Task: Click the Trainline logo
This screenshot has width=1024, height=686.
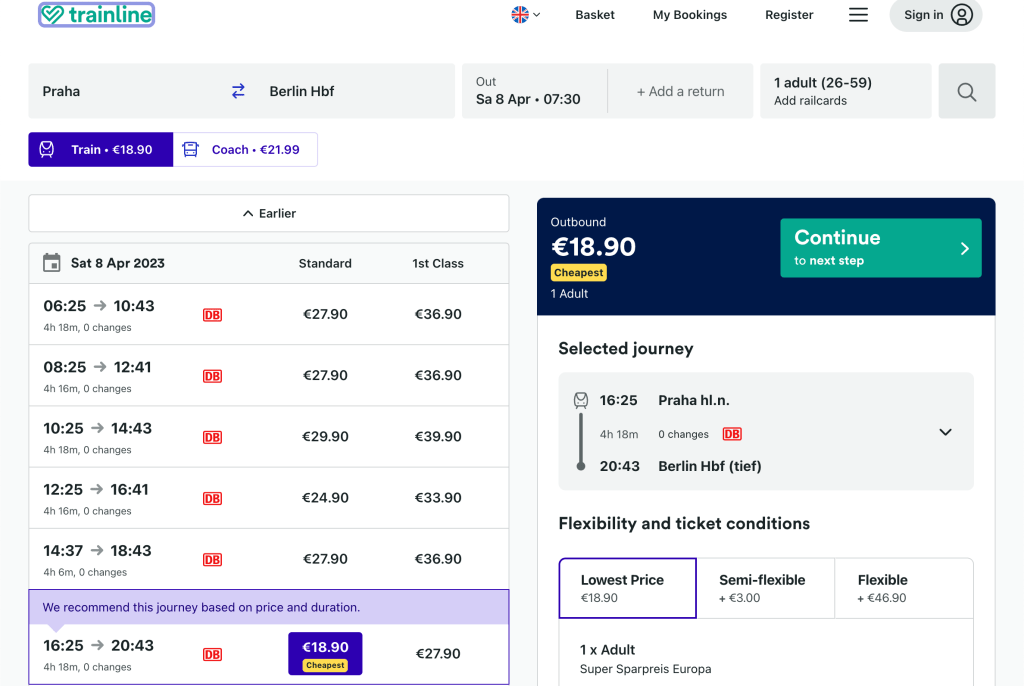Action: pos(96,15)
